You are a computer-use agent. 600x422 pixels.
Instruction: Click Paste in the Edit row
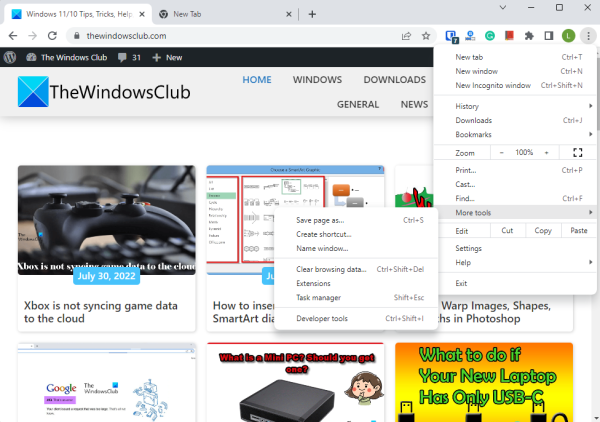coord(578,230)
